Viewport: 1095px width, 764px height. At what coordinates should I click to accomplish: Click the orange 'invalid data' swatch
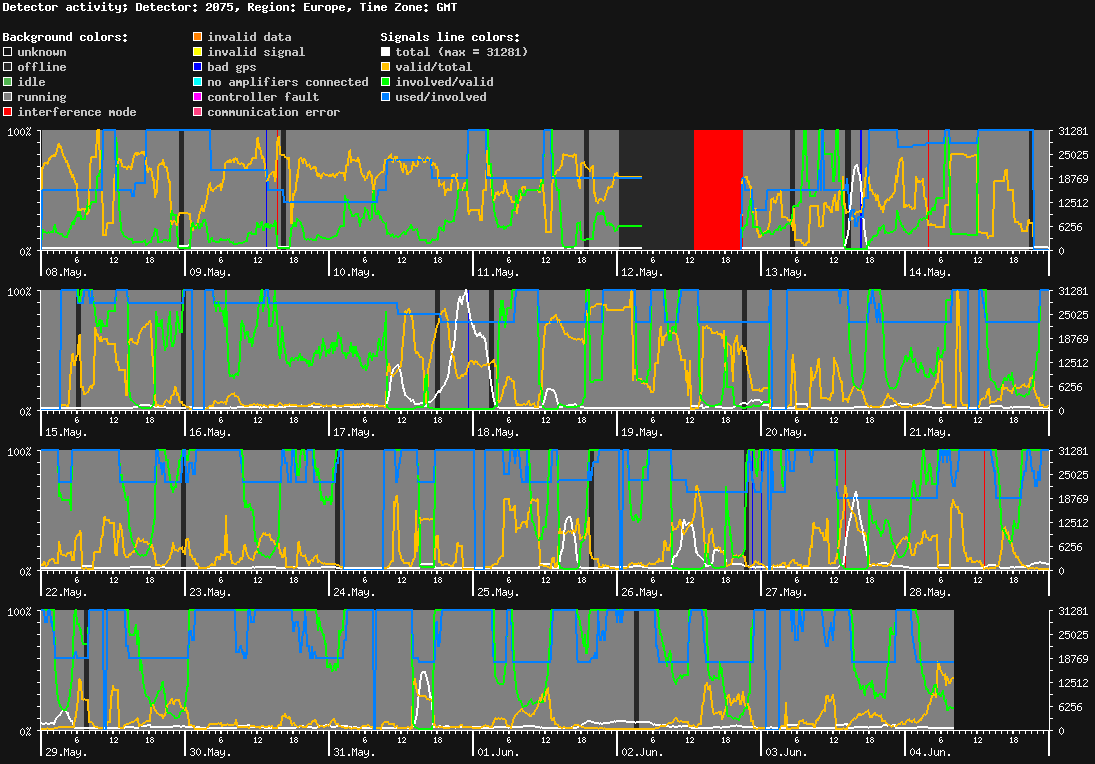coord(198,37)
